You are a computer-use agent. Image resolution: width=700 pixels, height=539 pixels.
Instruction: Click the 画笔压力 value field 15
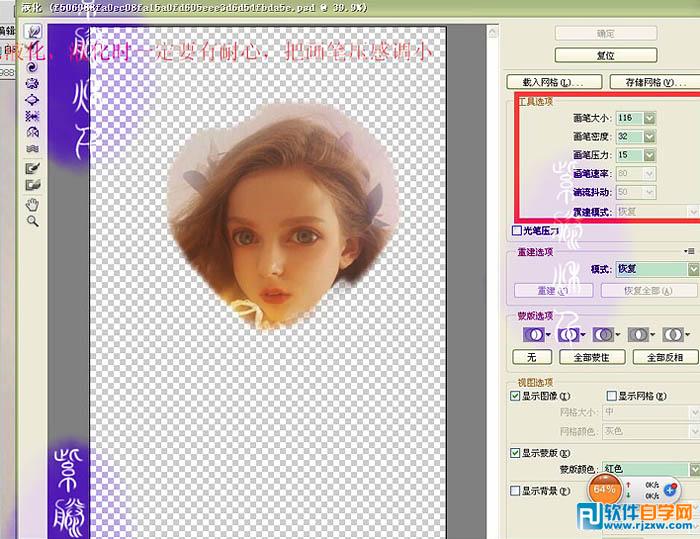[x=629, y=155]
